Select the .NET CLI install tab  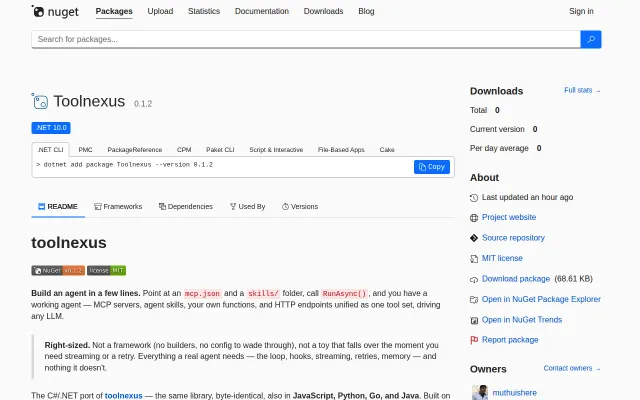click(x=50, y=150)
